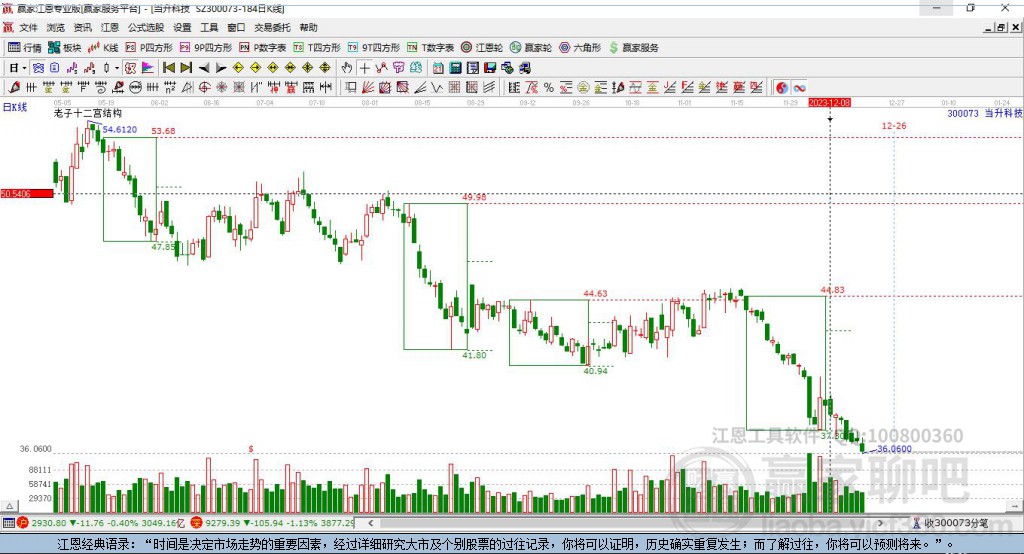The width and height of the screenshot is (1024, 554).
Task: Switch to the K线 chart view
Action: tap(103, 48)
